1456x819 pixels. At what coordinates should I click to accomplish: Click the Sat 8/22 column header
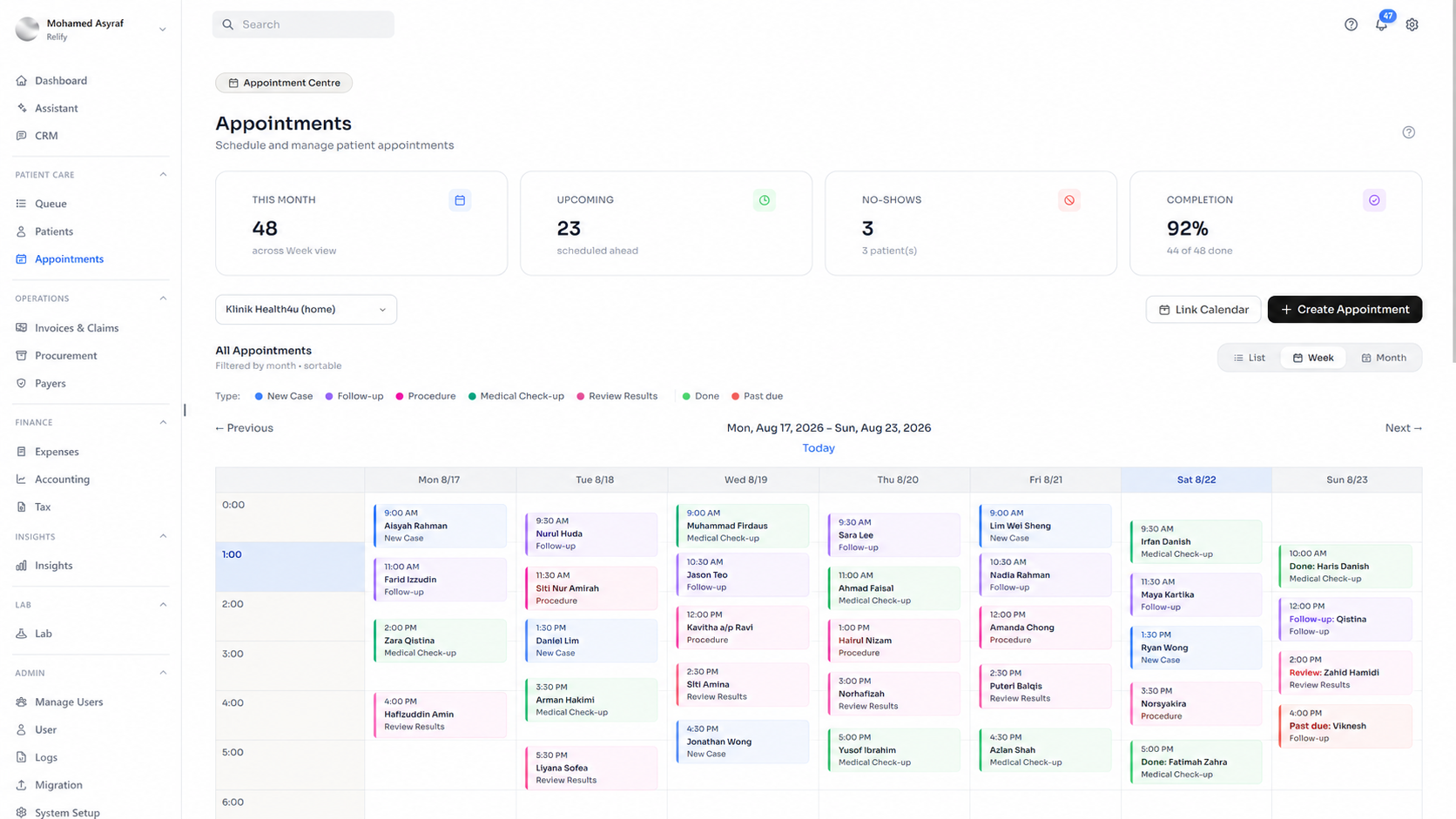pos(1196,480)
